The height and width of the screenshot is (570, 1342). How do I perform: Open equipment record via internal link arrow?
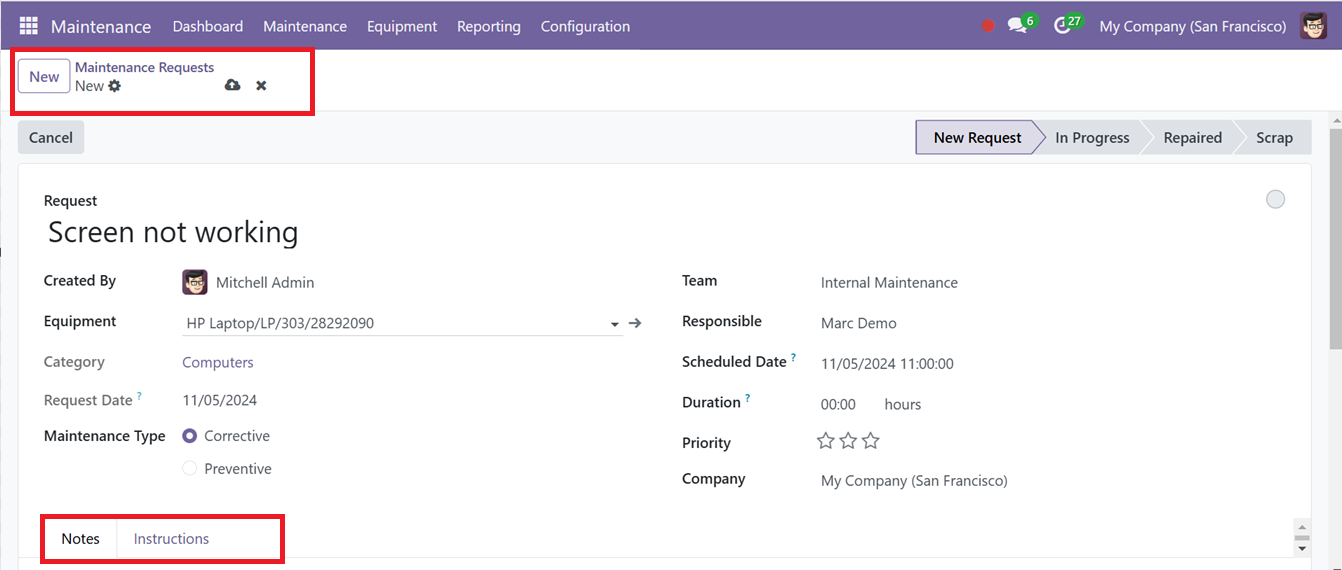click(x=635, y=323)
